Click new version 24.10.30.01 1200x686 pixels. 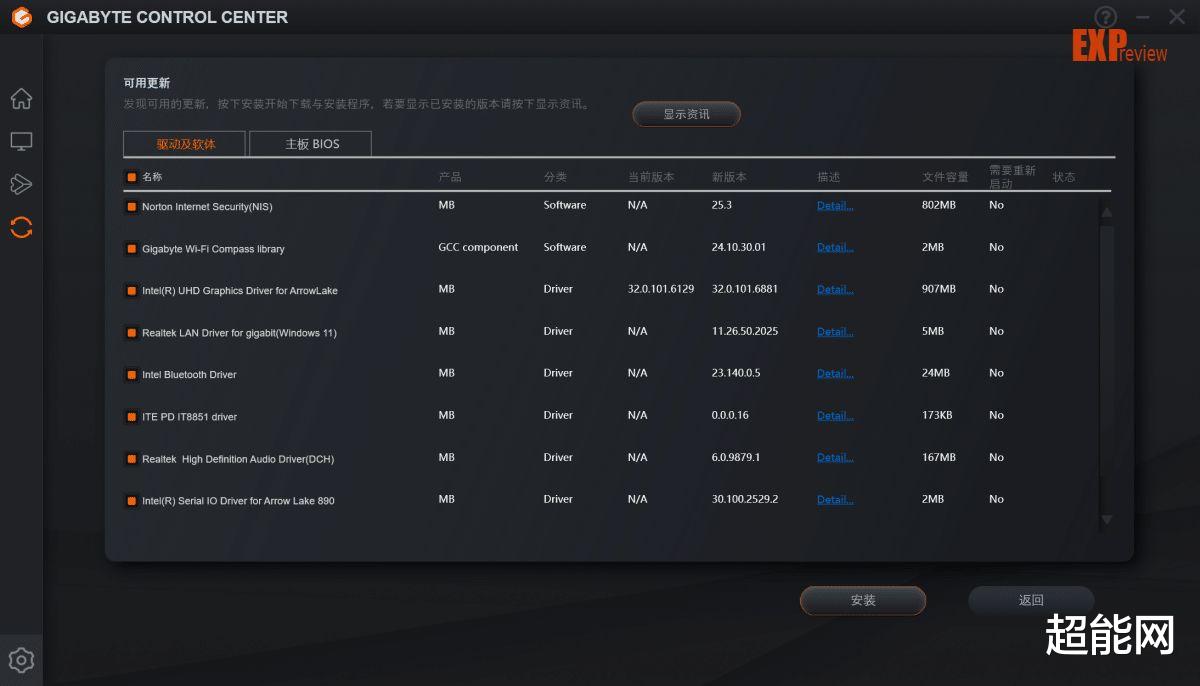(739, 247)
